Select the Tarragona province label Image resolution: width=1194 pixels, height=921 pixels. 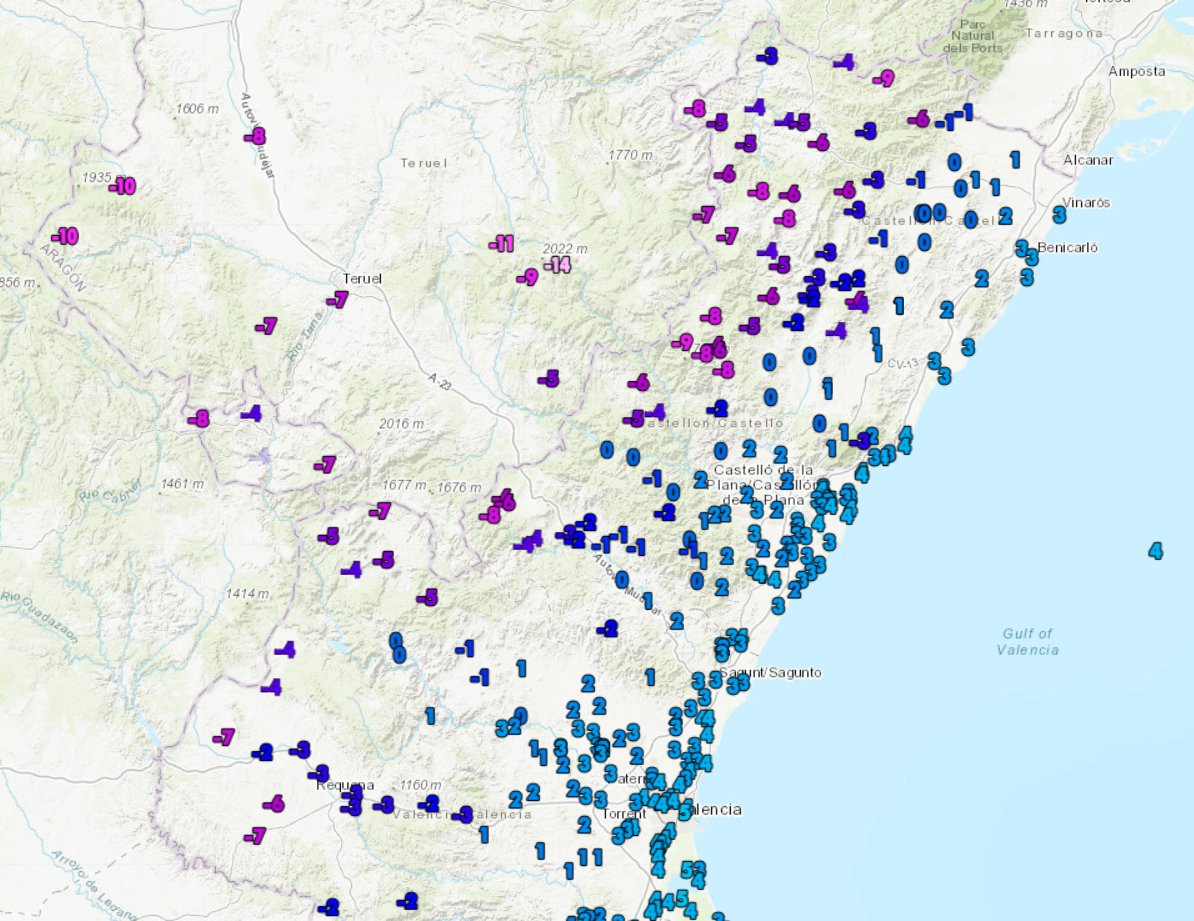pyautogui.click(x=1065, y=34)
